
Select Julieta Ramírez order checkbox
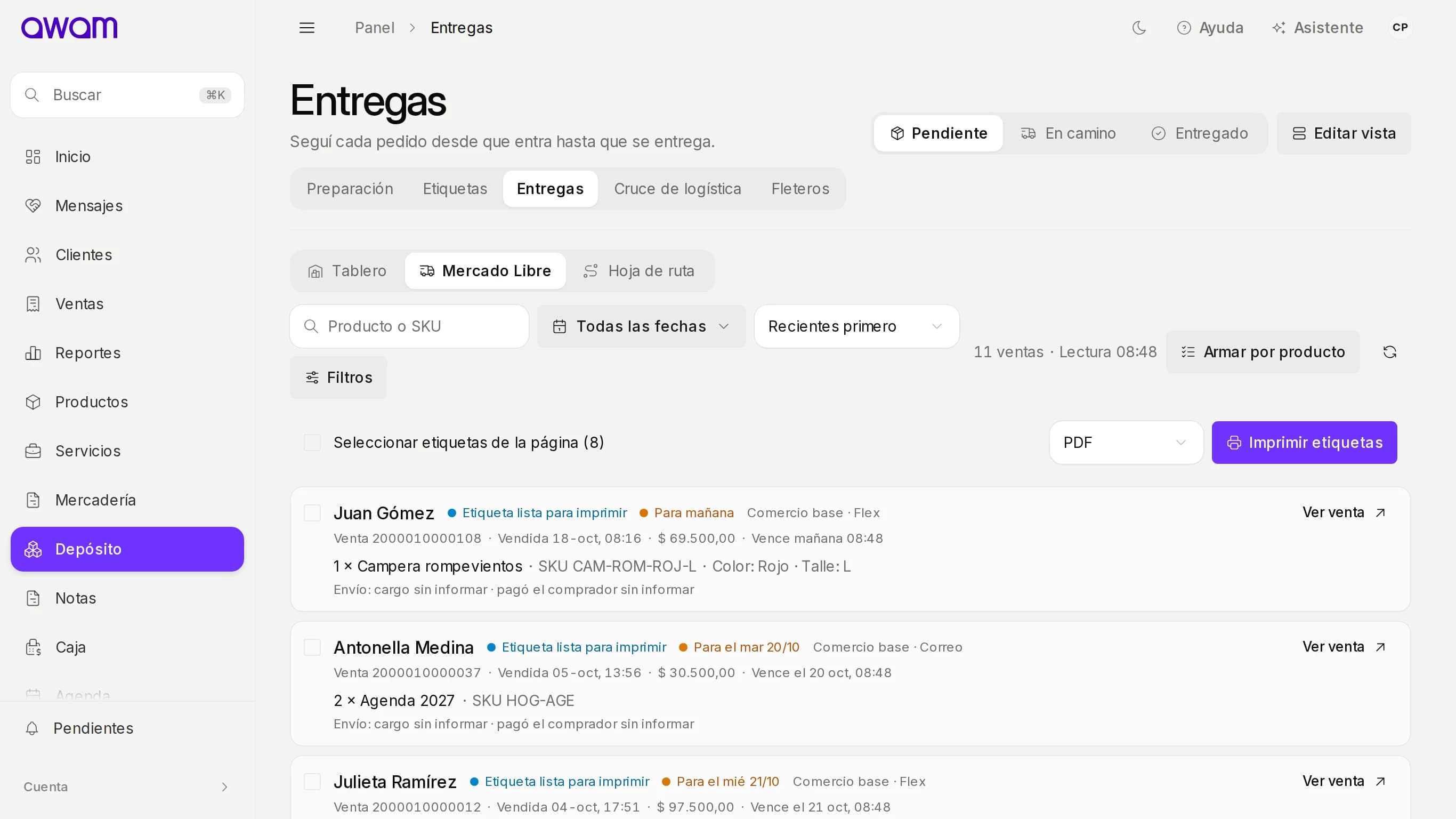tap(312, 782)
